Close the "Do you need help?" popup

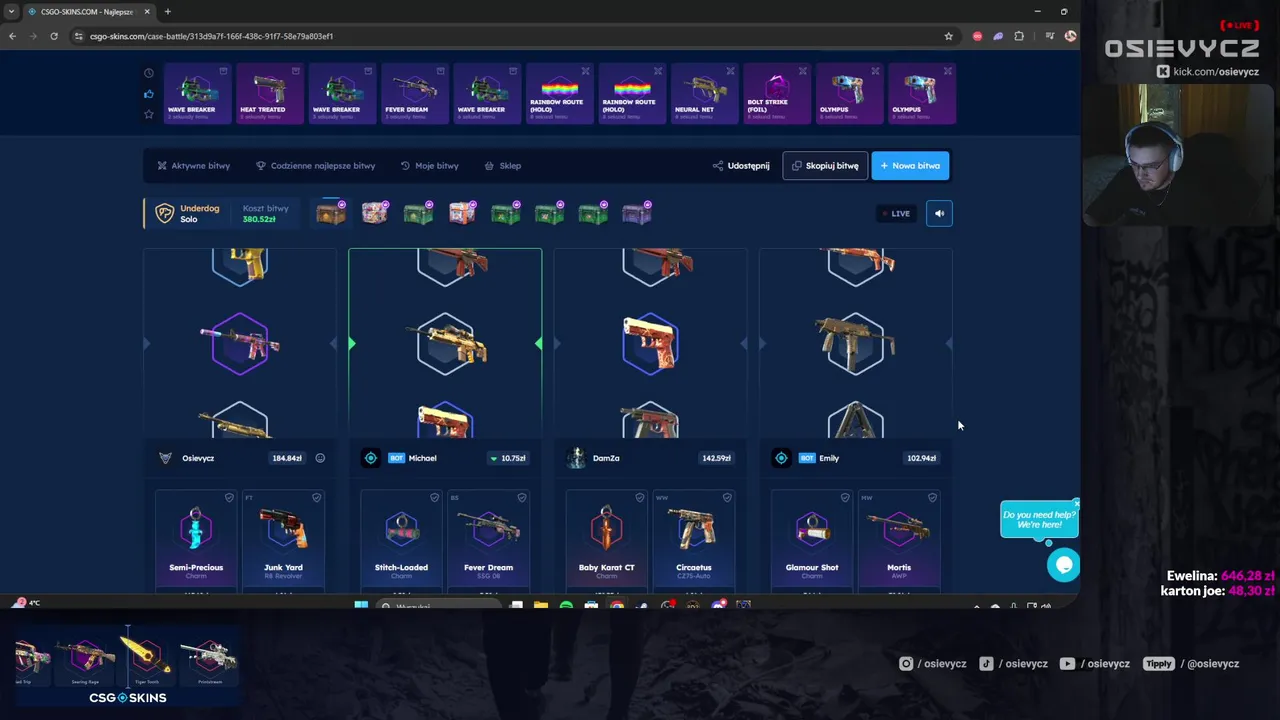[x=1076, y=503]
